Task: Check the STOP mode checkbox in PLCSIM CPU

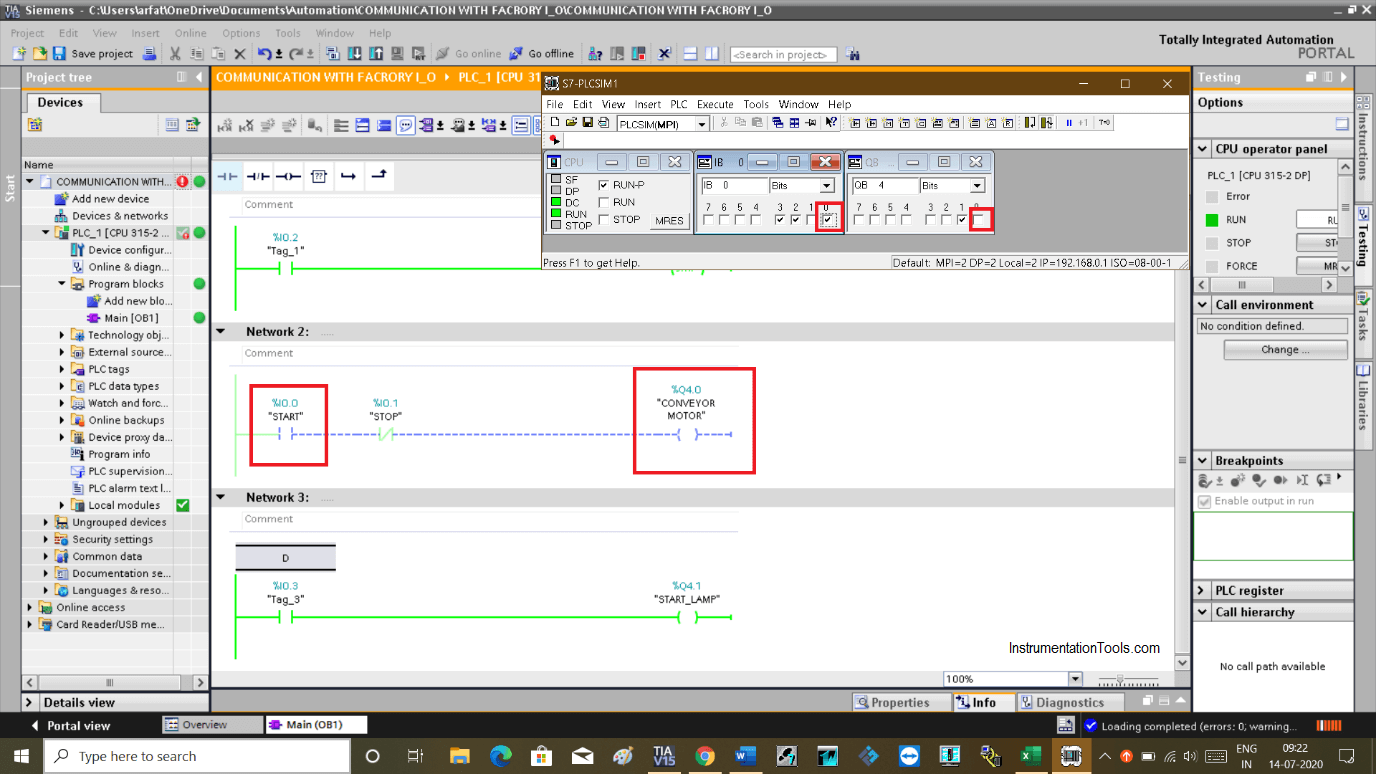Action: pyautogui.click(x=603, y=219)
